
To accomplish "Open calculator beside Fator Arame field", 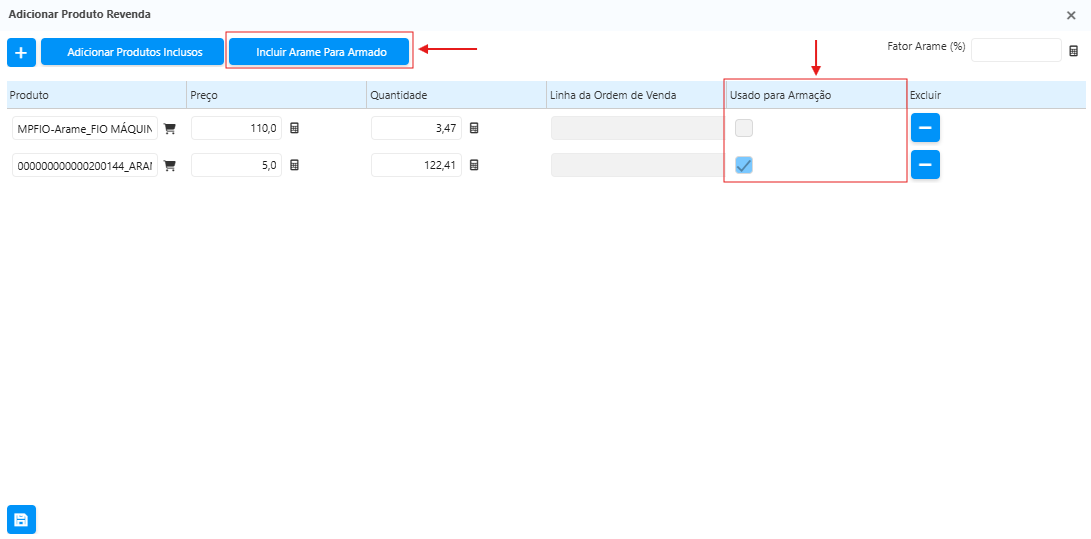I will pyautogui.click(x=1074, y=51).
